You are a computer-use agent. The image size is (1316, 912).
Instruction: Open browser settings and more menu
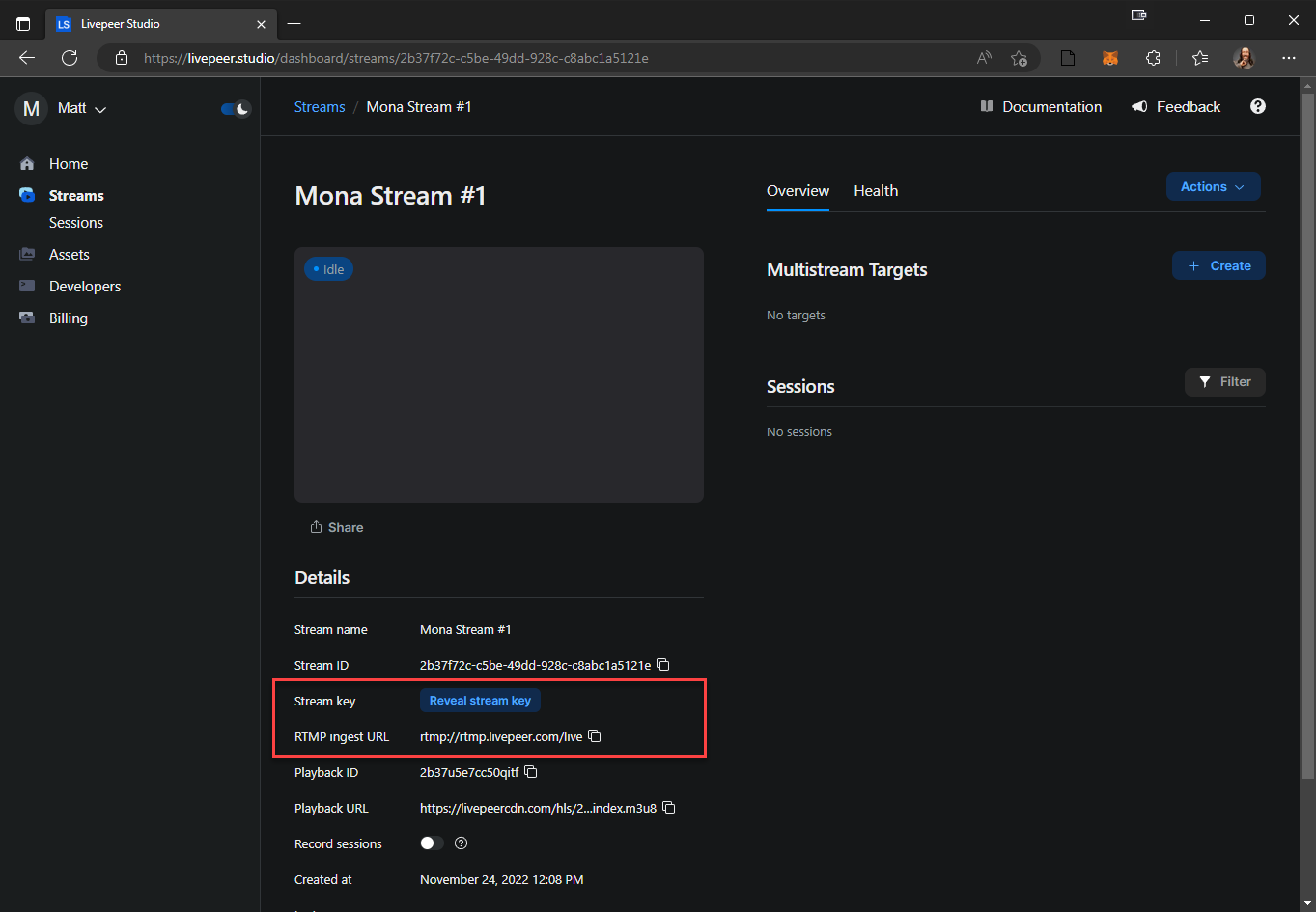click(x=1289, y=58)
